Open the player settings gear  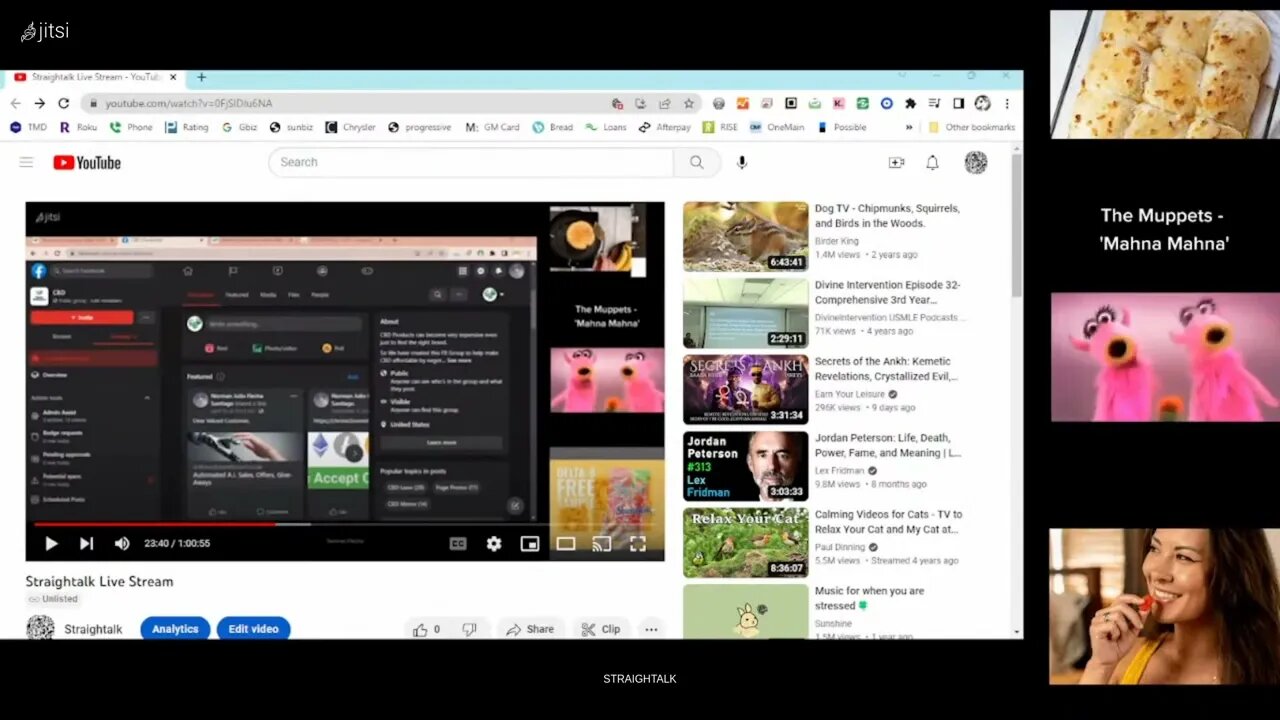pyautogui.click(x=494, y=543)
